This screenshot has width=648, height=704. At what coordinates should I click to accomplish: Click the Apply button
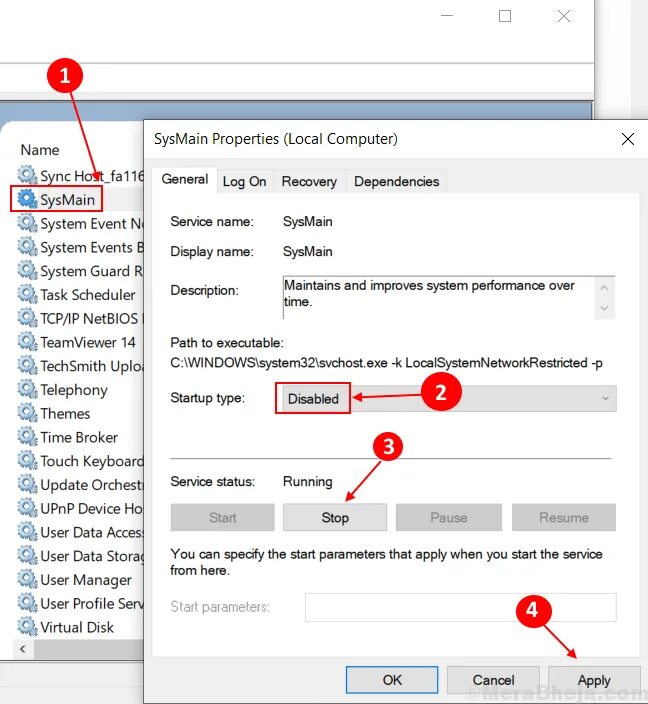coord(594,680)
